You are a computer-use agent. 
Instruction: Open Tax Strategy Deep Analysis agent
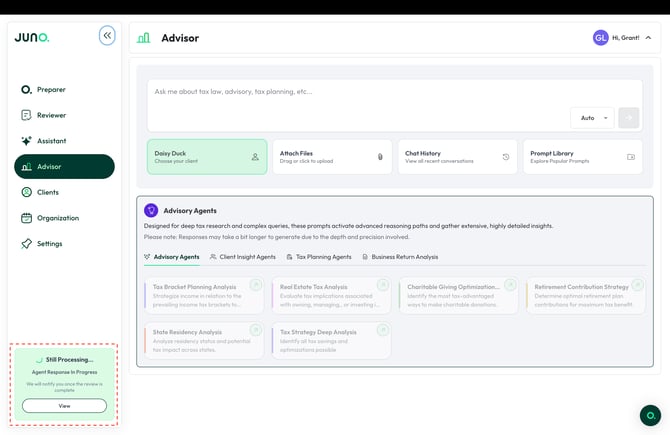331,341
